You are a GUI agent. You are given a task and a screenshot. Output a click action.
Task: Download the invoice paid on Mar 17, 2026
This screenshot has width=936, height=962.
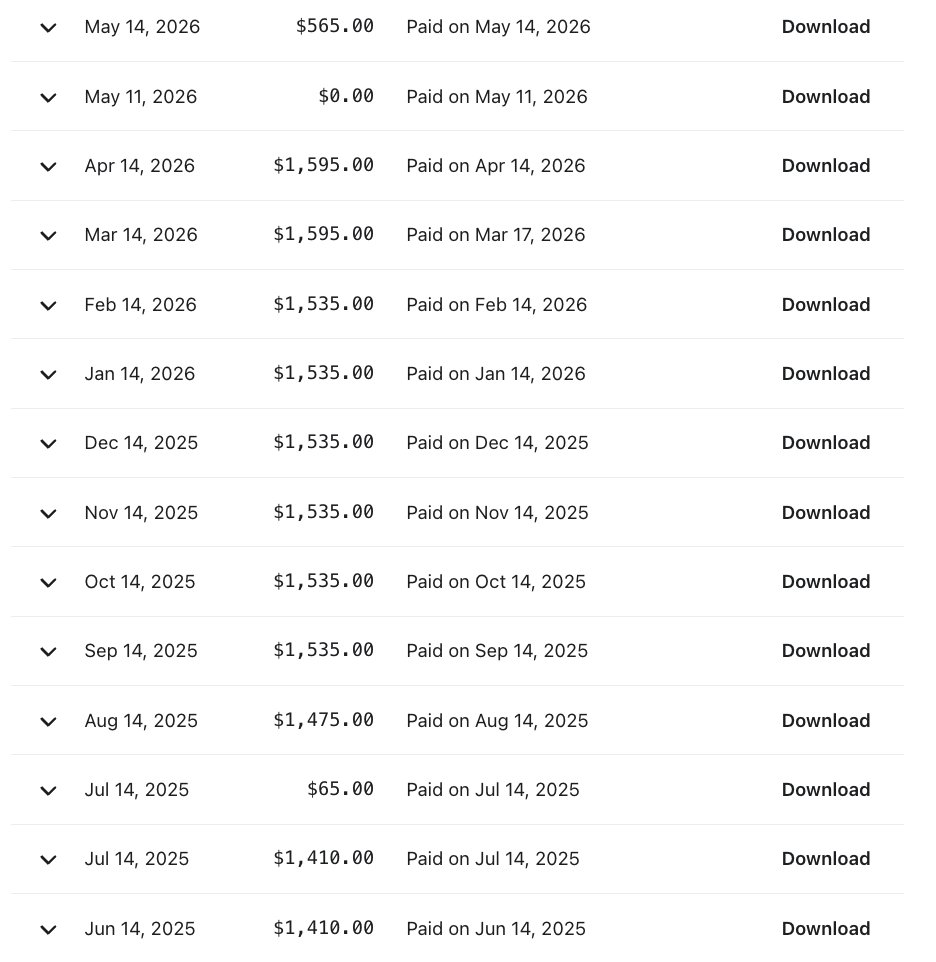tap(826, 234)
